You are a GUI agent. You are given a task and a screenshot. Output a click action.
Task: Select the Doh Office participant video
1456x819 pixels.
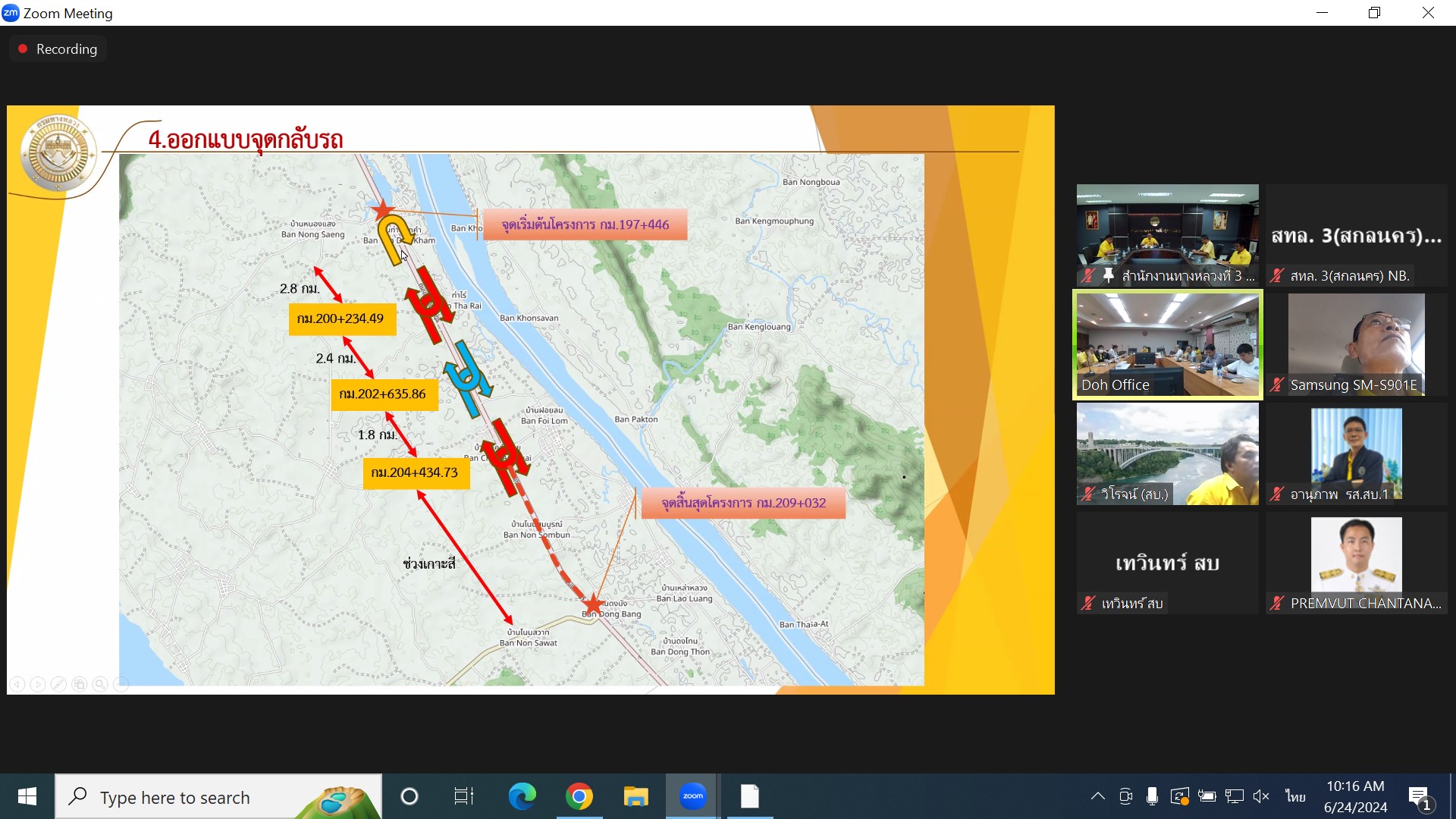click(x=1167, y=345)
